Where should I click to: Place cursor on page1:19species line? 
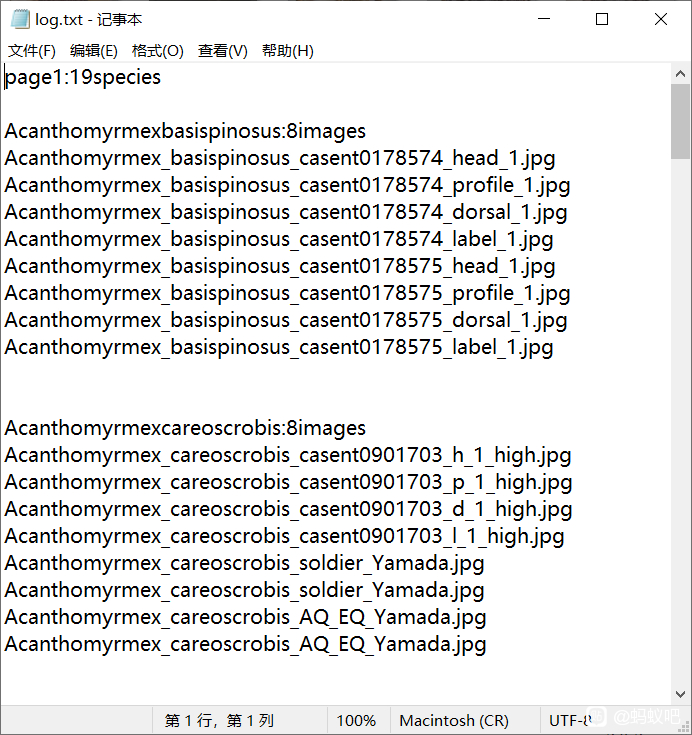click(x=83, y=77)
